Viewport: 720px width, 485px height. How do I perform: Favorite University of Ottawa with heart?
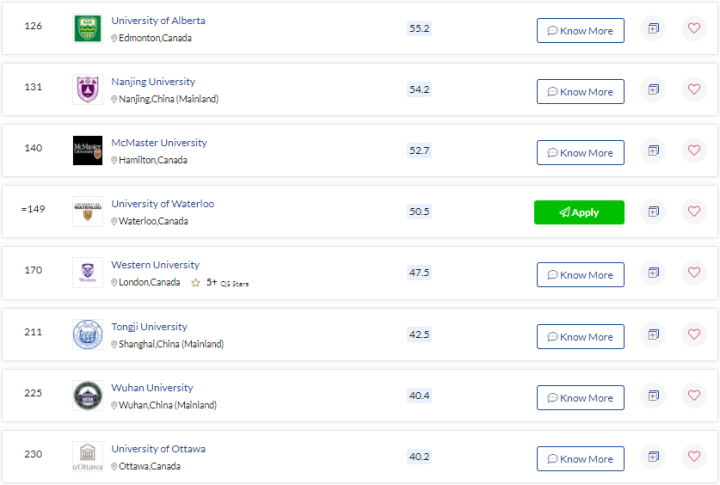click(x=693, y=457)
